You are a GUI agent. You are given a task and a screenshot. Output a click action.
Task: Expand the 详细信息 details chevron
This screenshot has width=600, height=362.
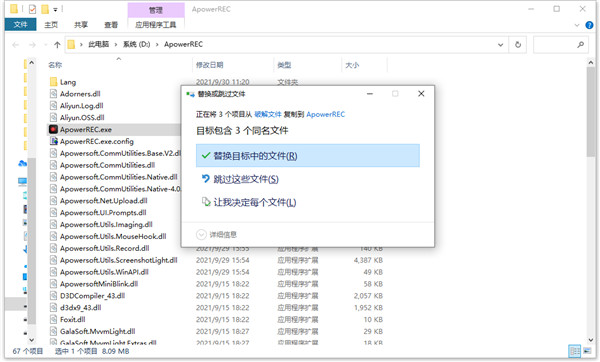pyautogui.click(x=201, y=234)
